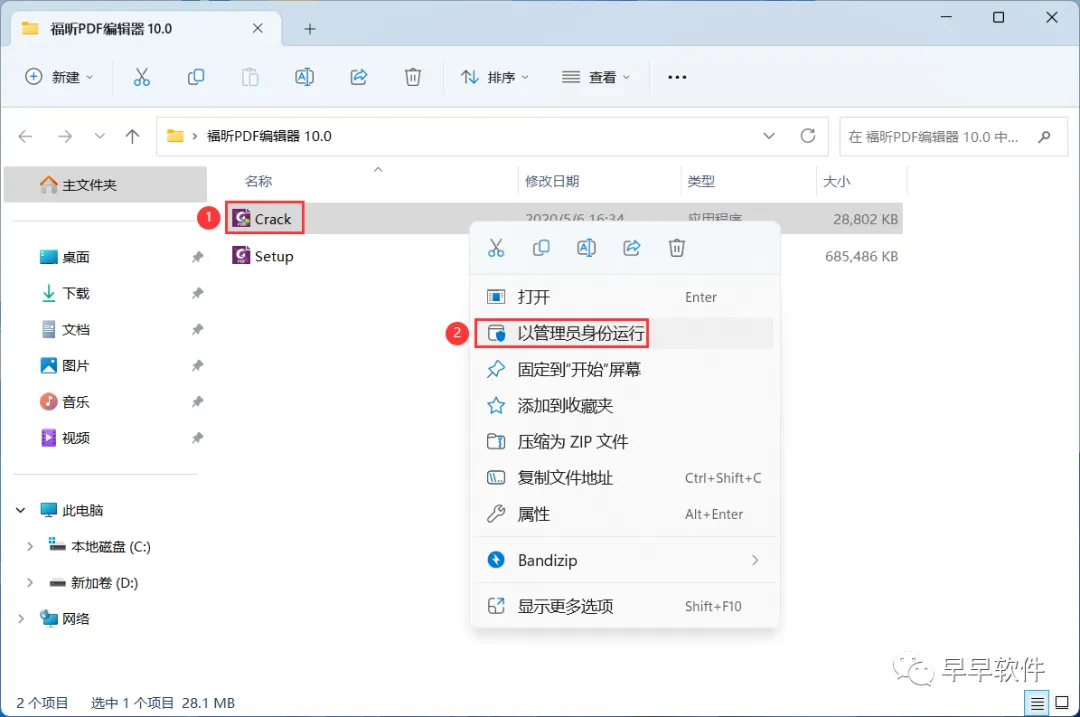The image size is (1080, 717).
Task: Unpin 图片 from quick access
Action: click(198, 366)
